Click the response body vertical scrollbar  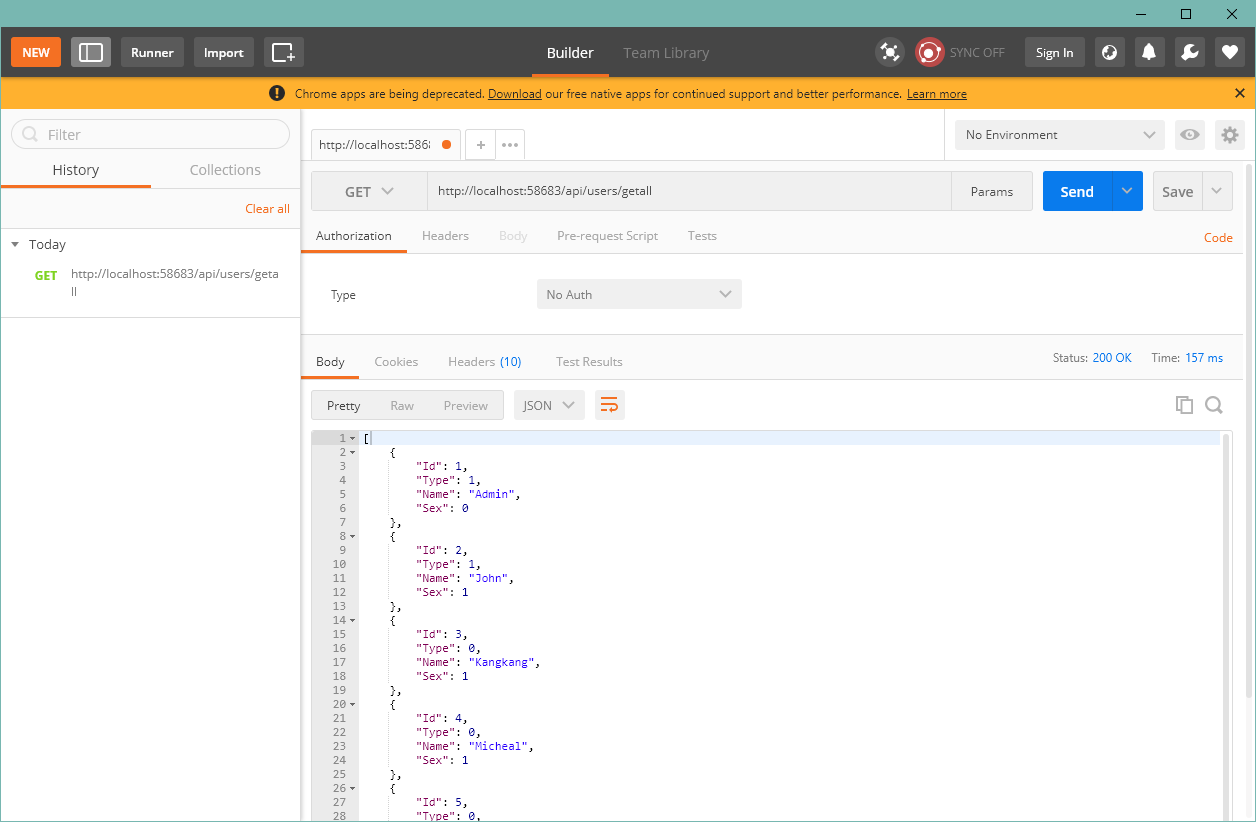point(1226,626)
